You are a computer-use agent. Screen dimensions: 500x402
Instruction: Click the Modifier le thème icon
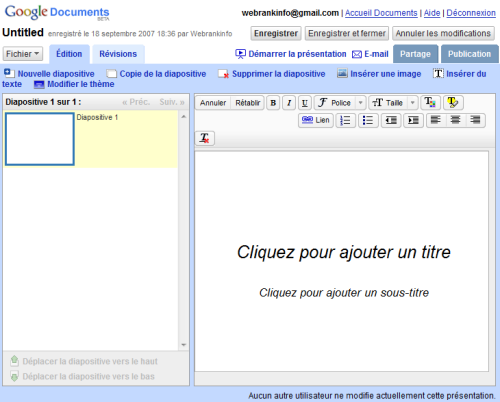[39, 85]
